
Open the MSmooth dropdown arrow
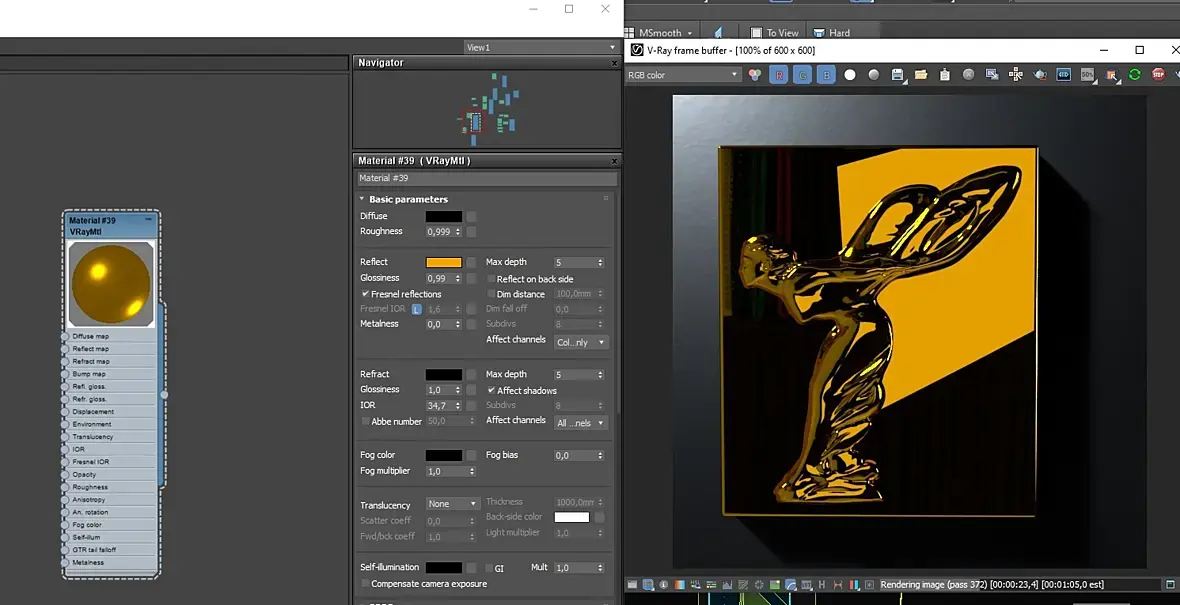coord(689,33)
